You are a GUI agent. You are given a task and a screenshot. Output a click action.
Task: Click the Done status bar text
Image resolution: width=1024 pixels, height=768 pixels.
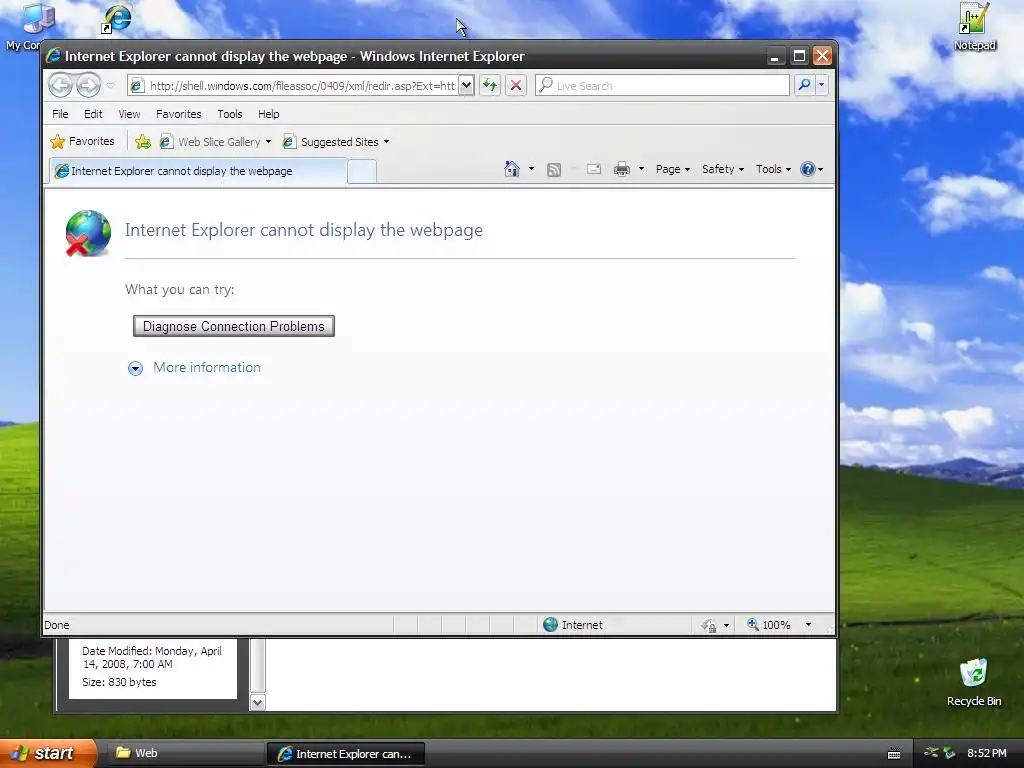(x=57, y=625)
